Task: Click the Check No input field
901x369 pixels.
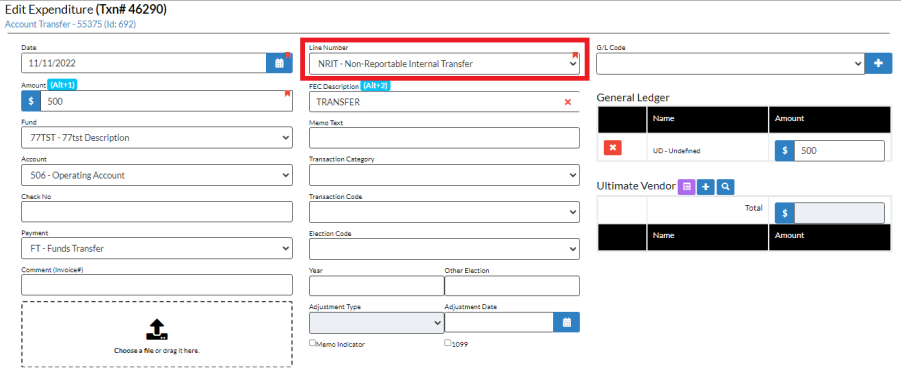Action: pos(157,212)
